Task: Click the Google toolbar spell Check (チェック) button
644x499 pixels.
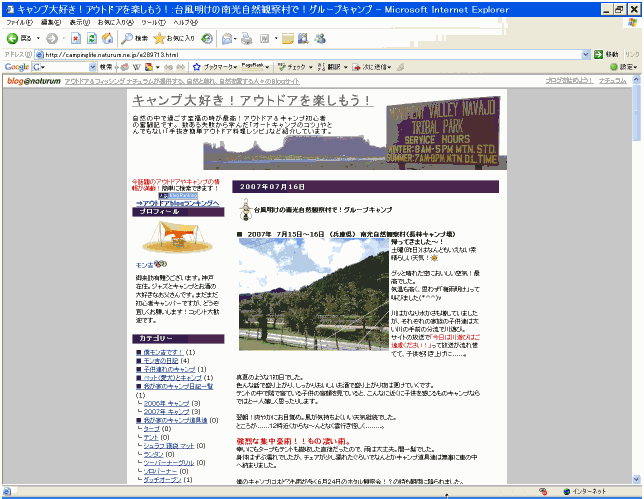Action: click(x=292, y=67)
